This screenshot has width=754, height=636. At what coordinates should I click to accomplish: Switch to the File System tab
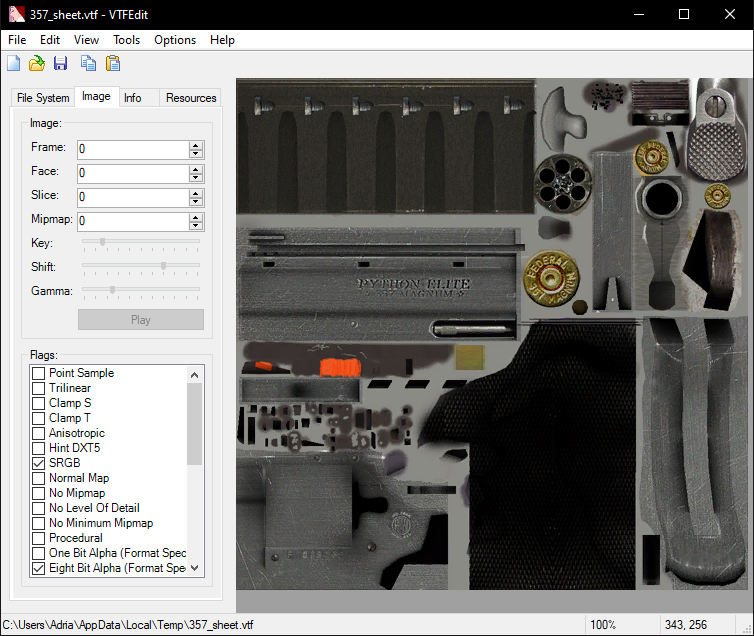43,98
